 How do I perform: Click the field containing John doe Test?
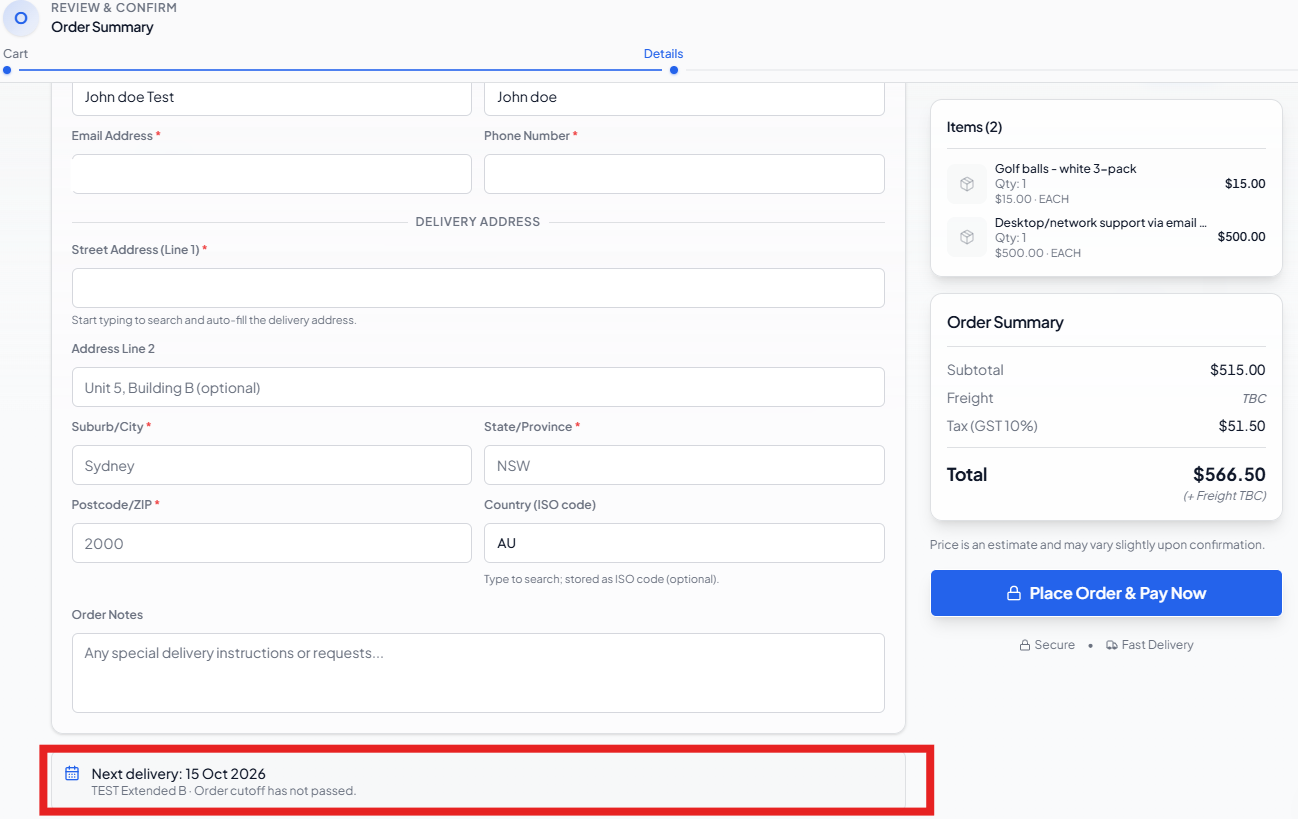(272, 98)
